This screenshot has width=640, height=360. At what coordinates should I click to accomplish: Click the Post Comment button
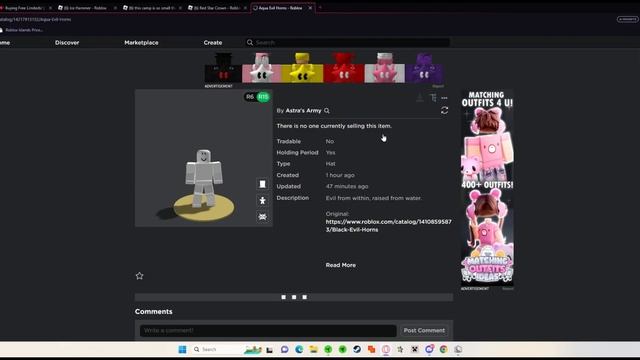click(424, 330)
